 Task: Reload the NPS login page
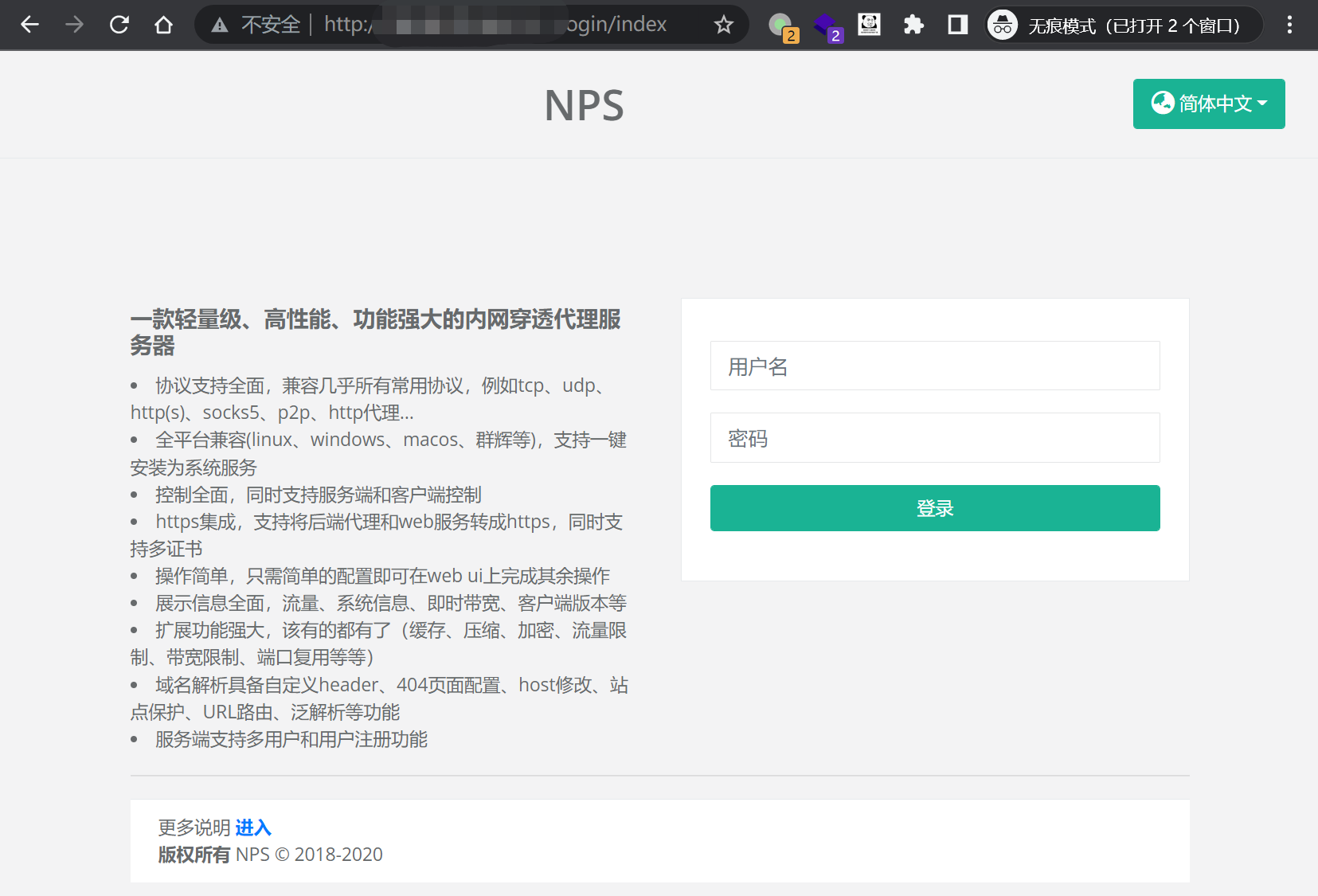[119, 25]
